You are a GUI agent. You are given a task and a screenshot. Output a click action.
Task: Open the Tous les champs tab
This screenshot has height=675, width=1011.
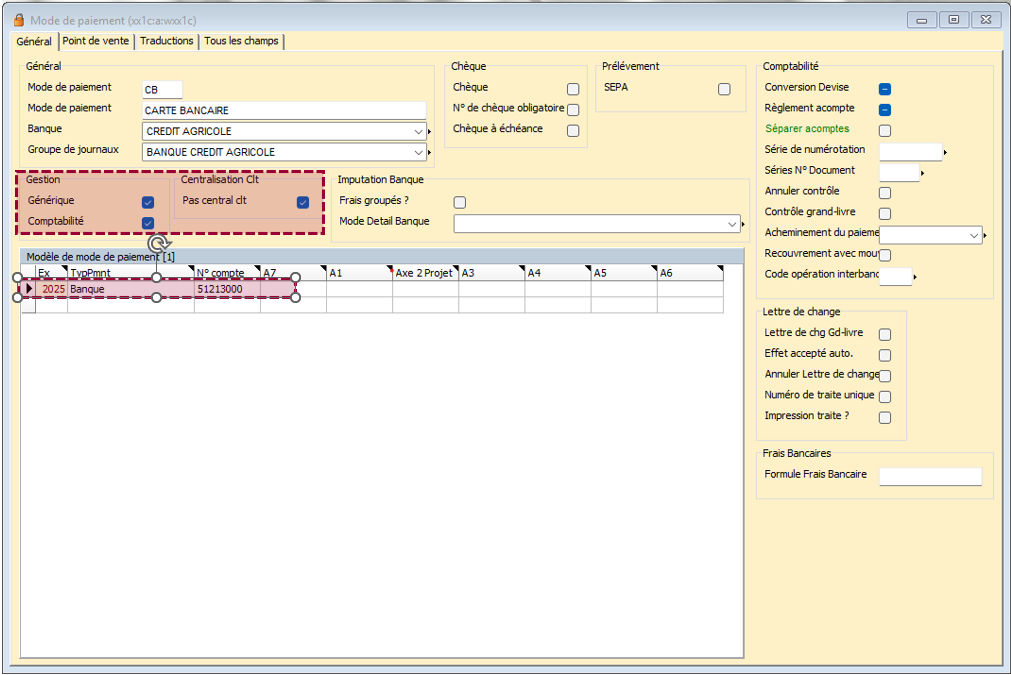click(243, 41)
